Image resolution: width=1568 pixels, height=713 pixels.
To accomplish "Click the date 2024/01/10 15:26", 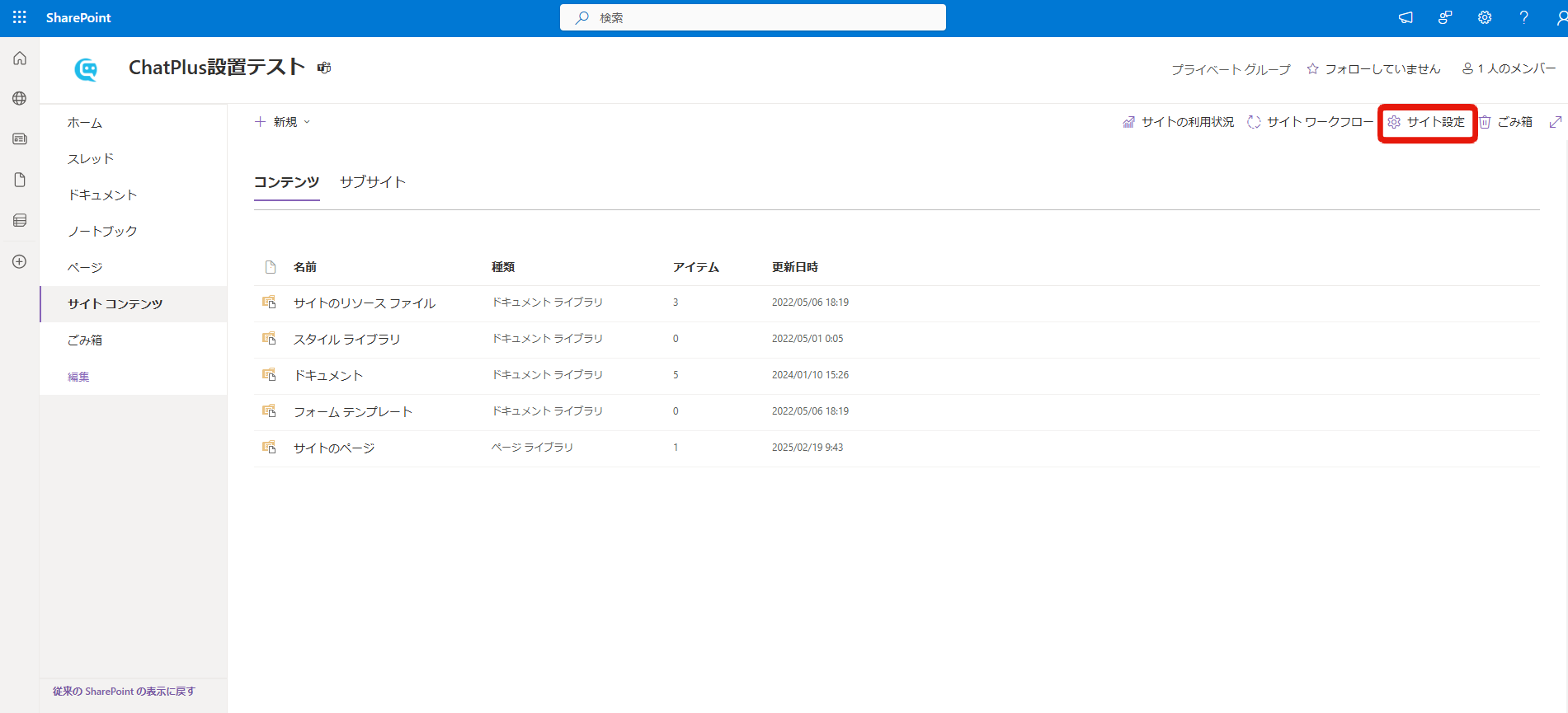I will click(810, 375).
